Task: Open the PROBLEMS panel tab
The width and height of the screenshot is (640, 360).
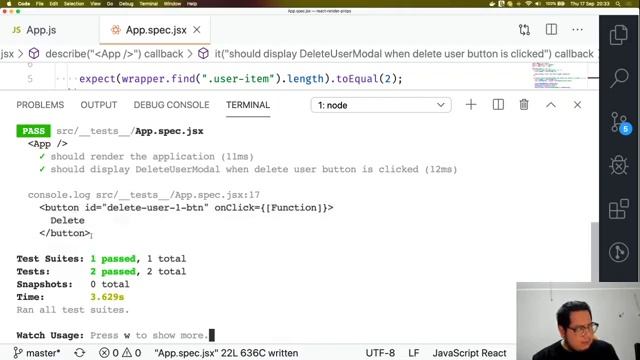Action: [40, 105]
